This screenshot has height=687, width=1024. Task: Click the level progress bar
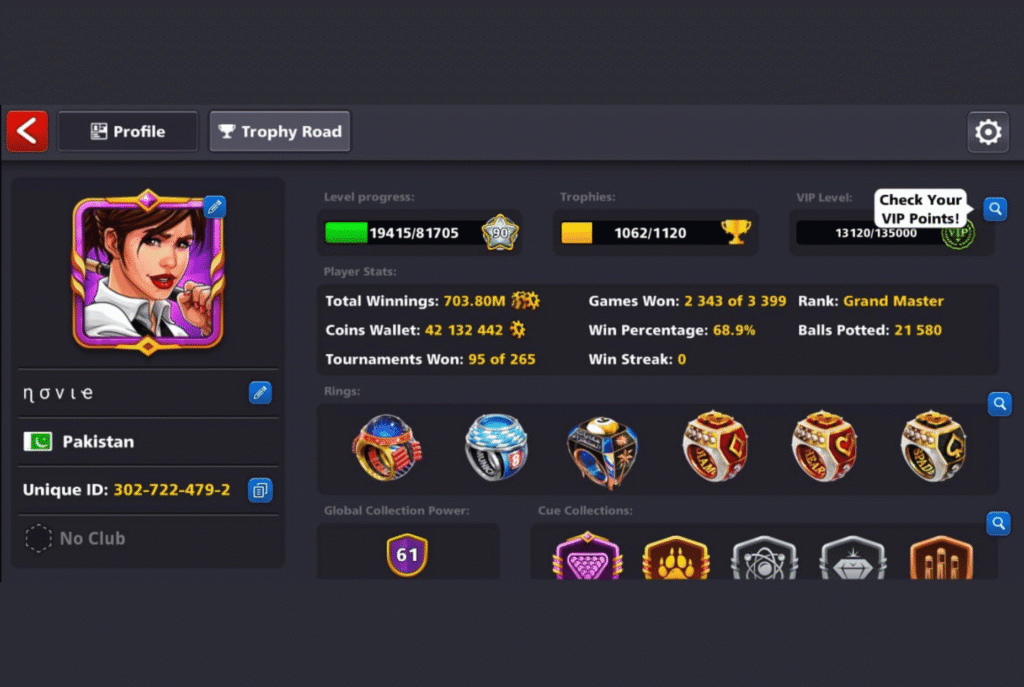coord(419,232)
